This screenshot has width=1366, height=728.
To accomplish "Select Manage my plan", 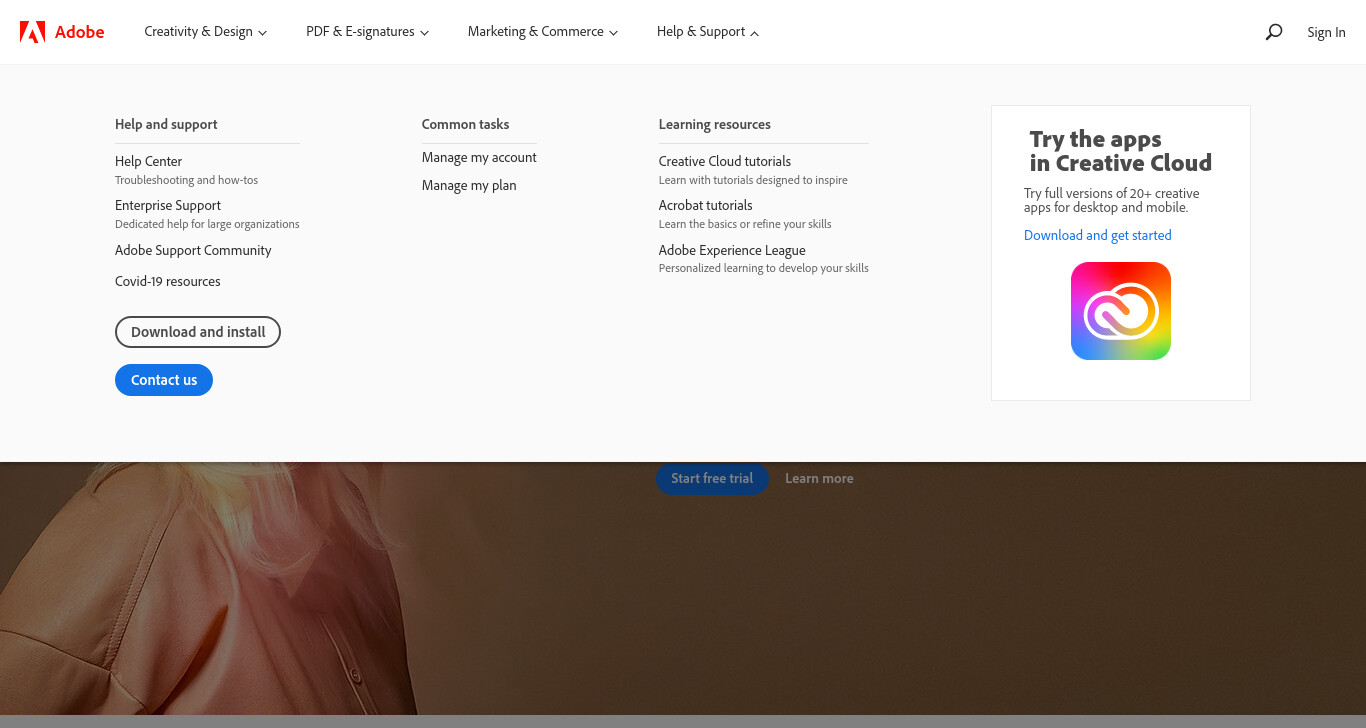I will click(469, 185).
